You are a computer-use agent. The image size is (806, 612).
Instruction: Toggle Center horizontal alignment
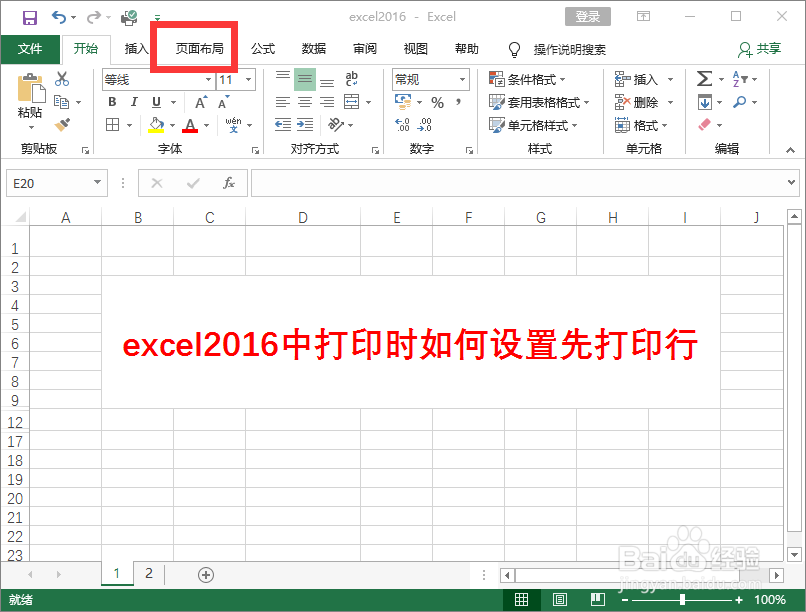tap(305, 102)
